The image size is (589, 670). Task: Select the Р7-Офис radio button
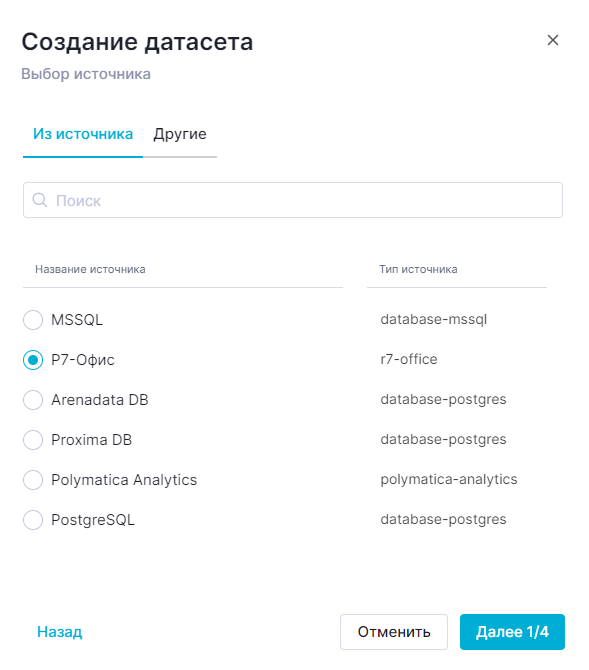coord(33,360)
